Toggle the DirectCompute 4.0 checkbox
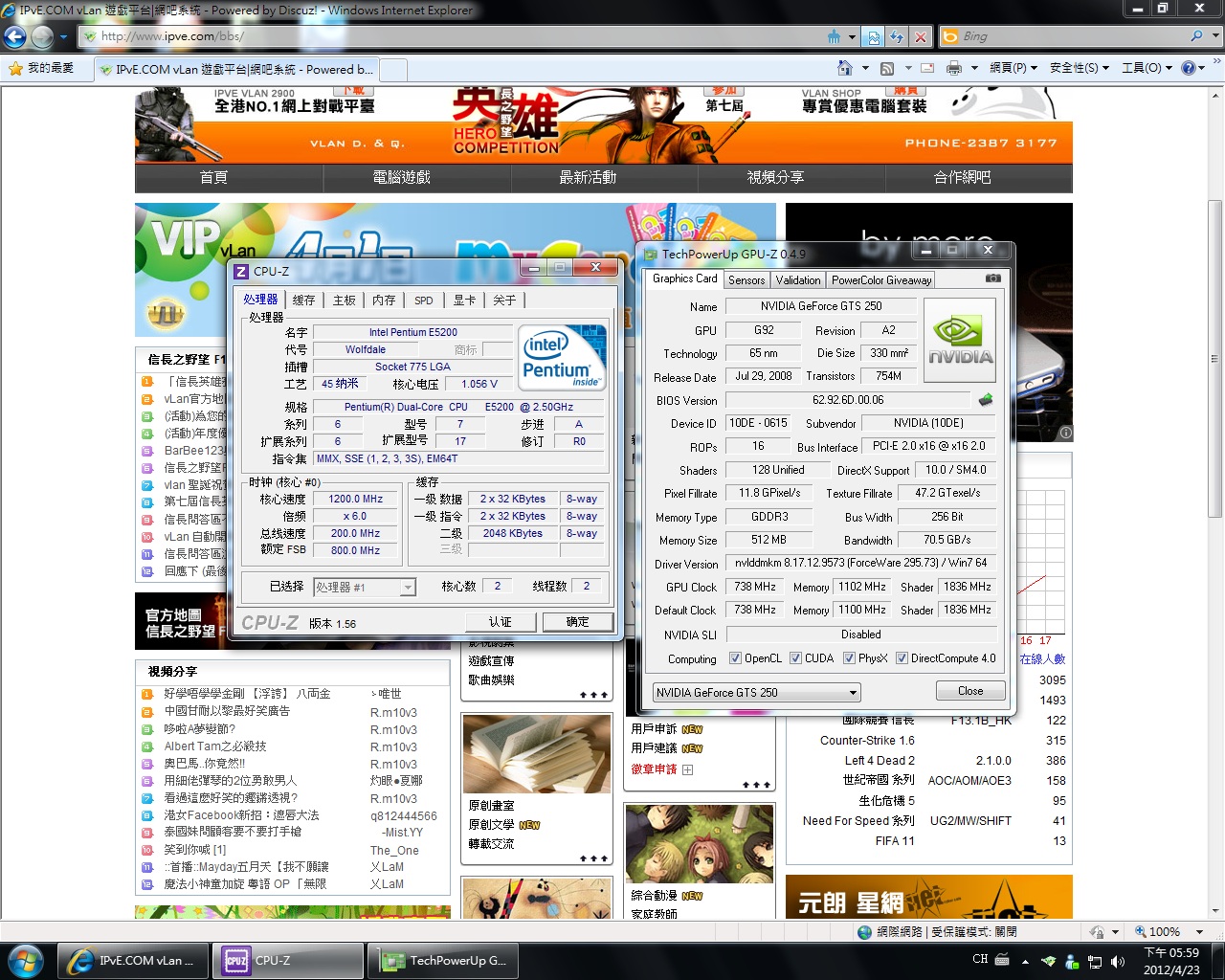1225x980 pixels. tap(902, 658)
